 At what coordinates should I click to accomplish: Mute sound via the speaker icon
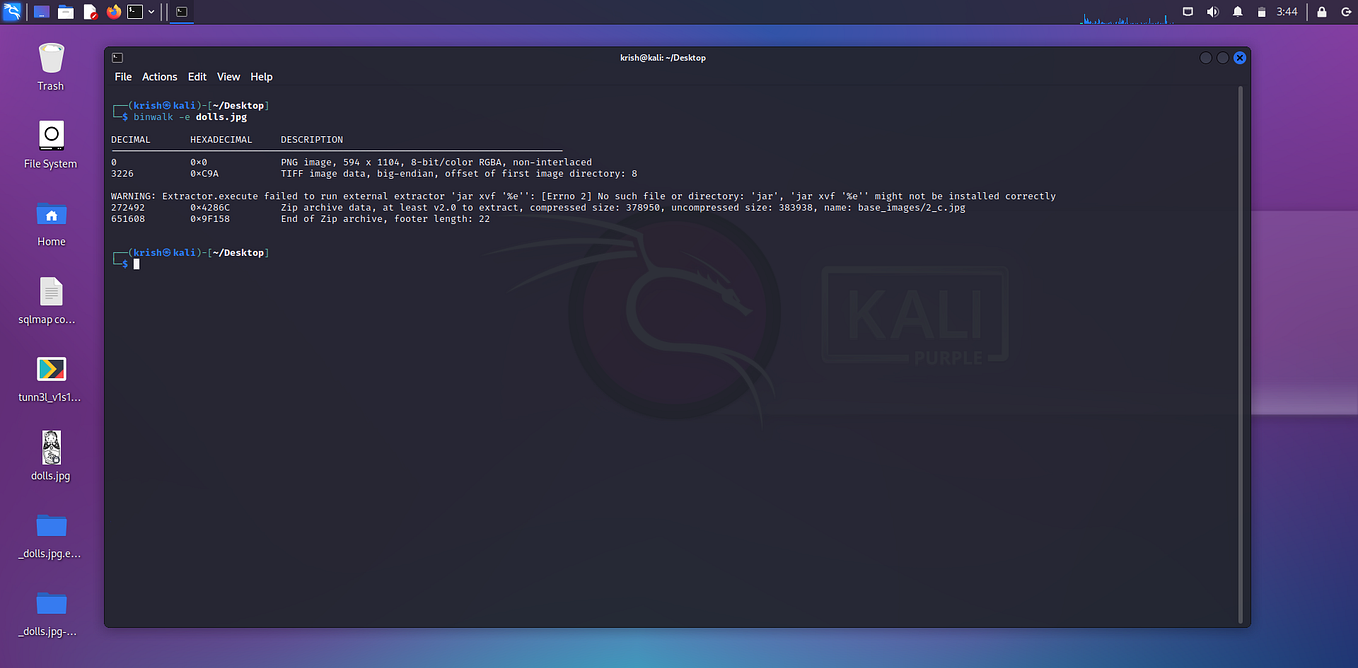[x=1211, y=11]
